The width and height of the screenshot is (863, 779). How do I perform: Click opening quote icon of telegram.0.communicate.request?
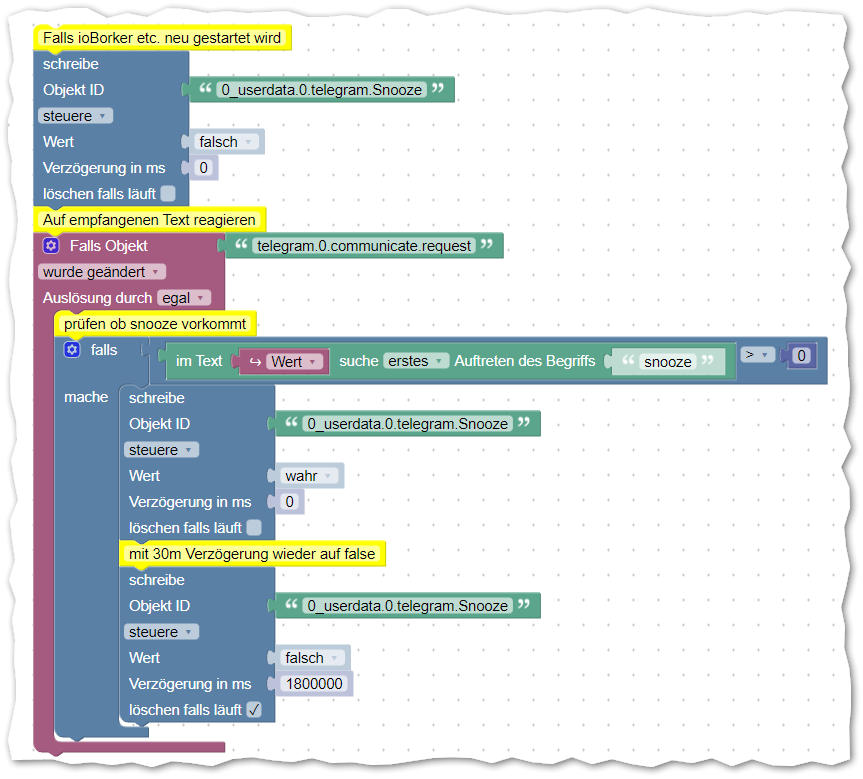pos(241,244)
